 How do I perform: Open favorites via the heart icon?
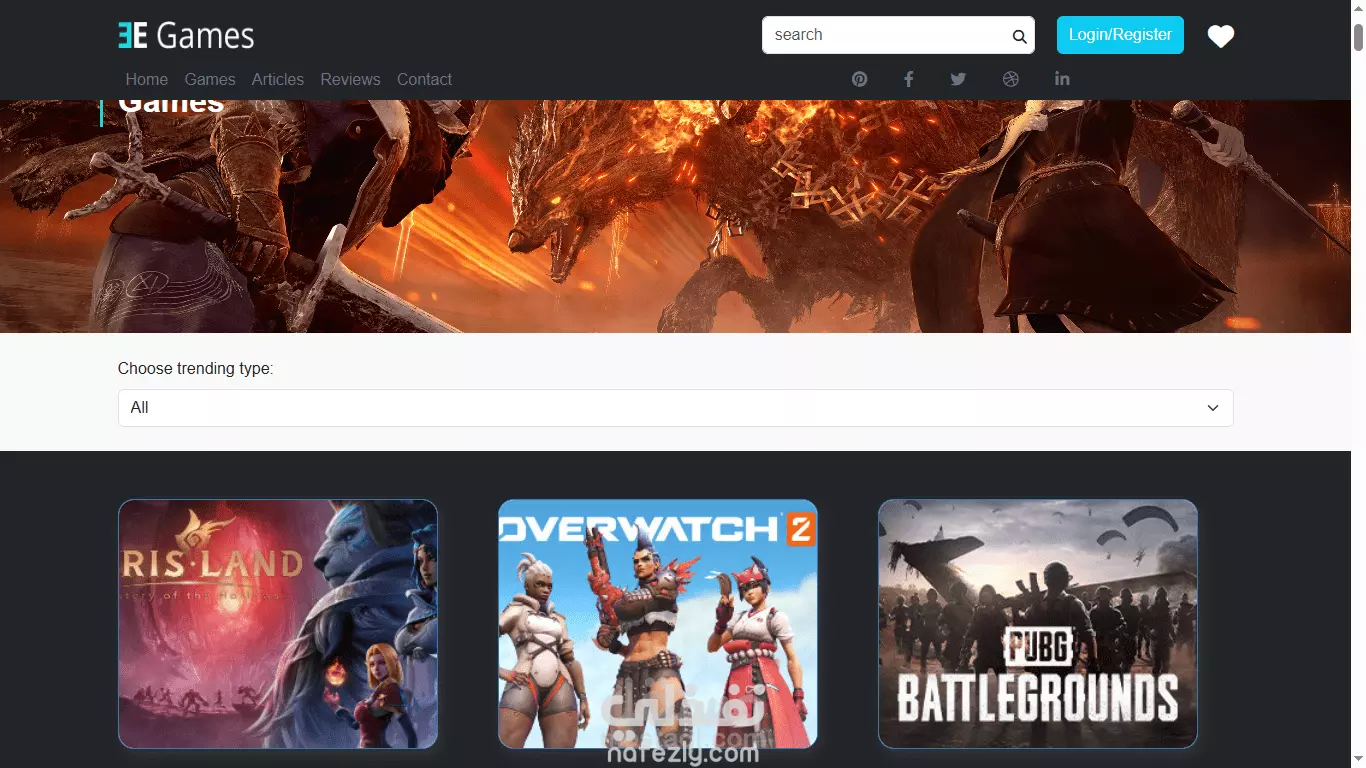pos(1221,36)
